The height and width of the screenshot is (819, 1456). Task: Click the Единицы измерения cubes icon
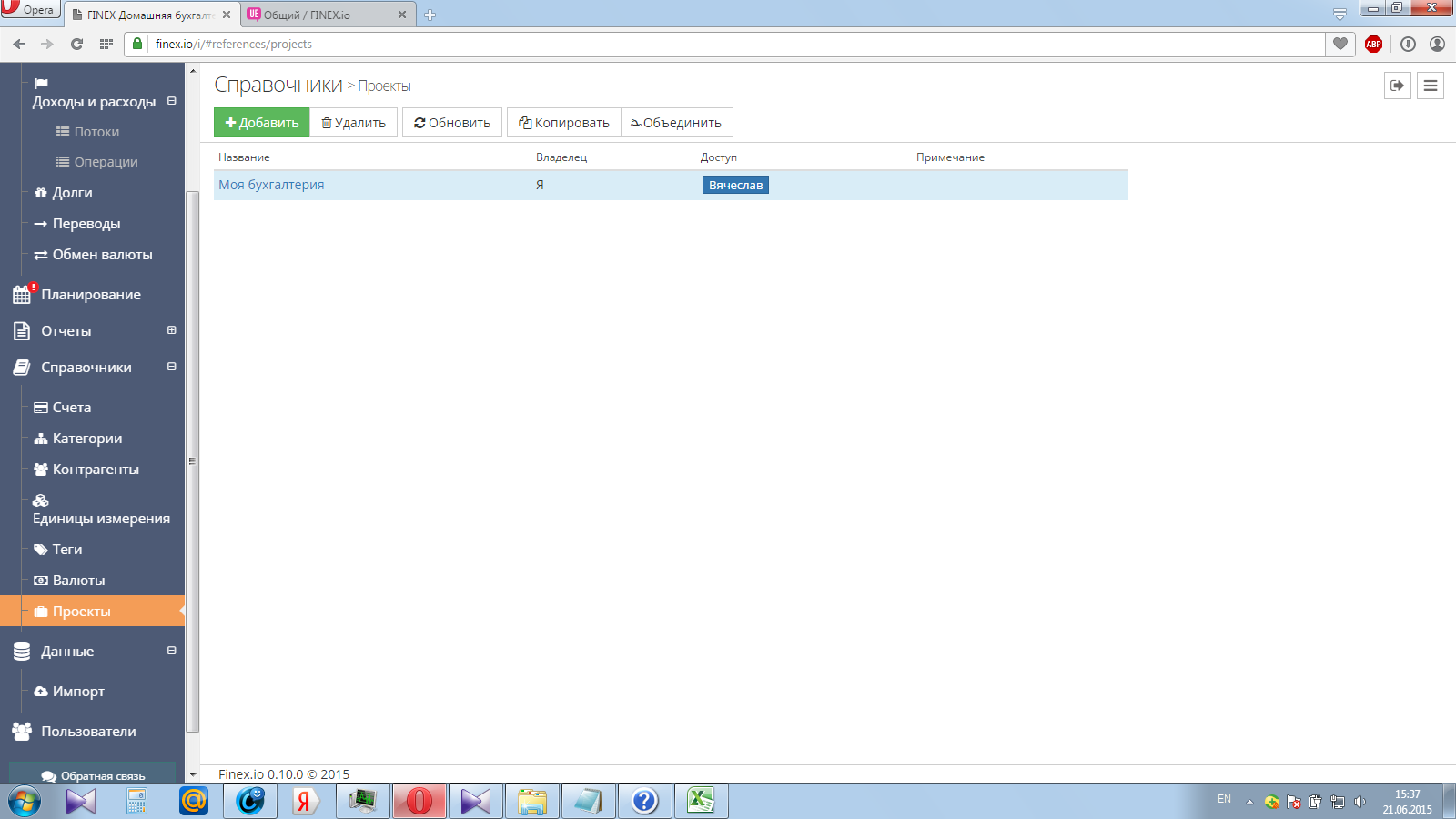coord(41,500)
